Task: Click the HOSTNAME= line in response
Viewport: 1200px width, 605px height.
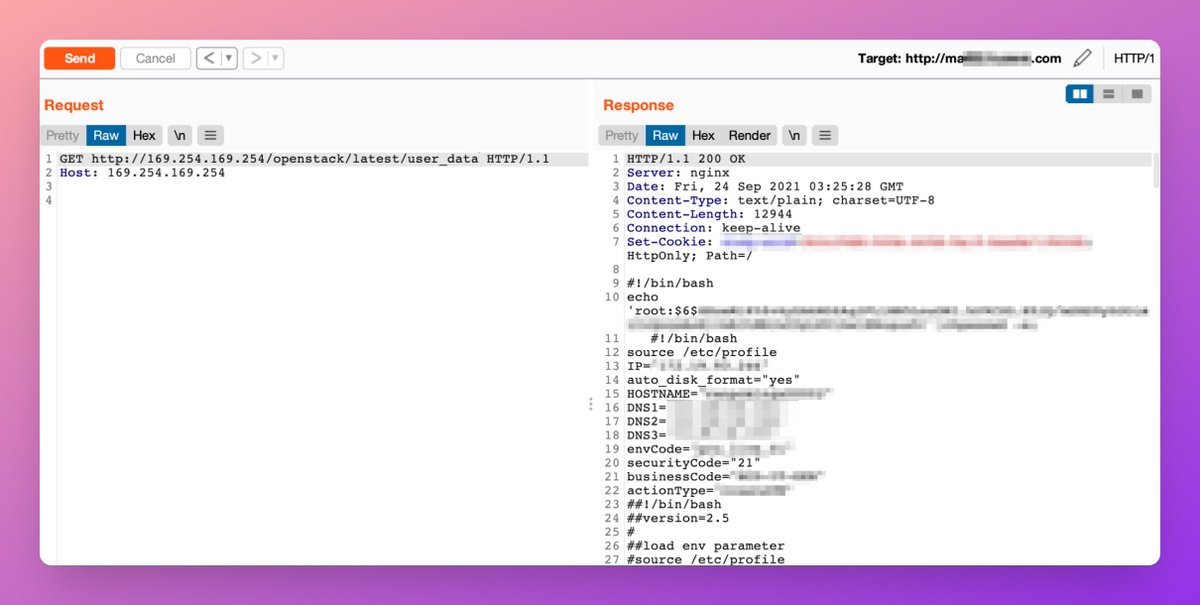Action: [730, 394]
